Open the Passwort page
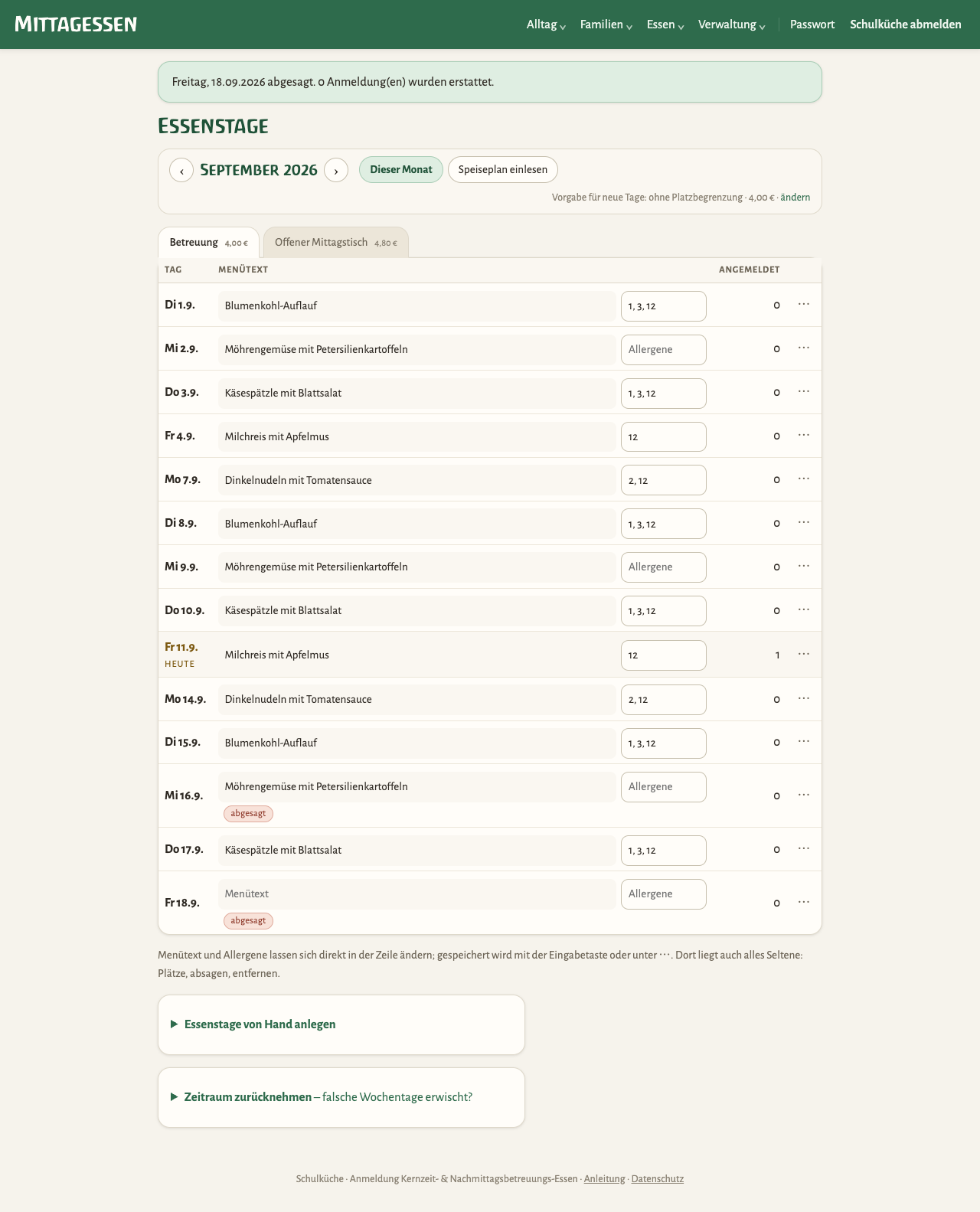 click(x=812, y=25)
